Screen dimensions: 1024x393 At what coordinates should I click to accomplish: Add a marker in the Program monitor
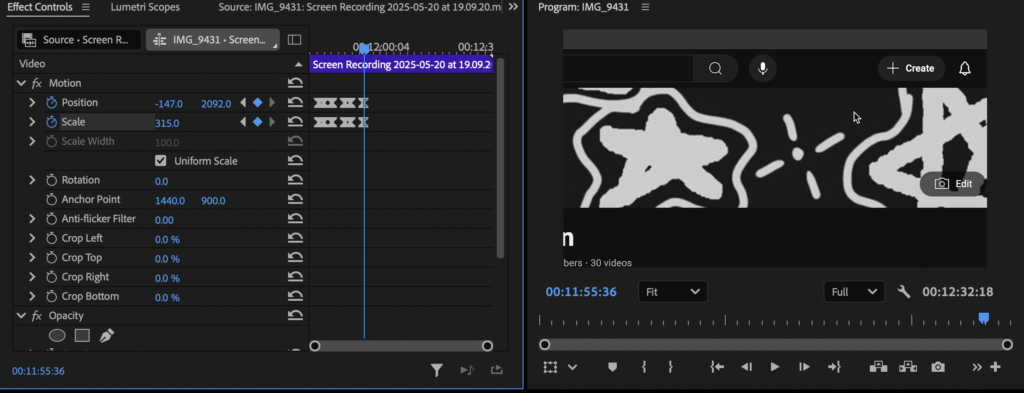tap(612, 367)
